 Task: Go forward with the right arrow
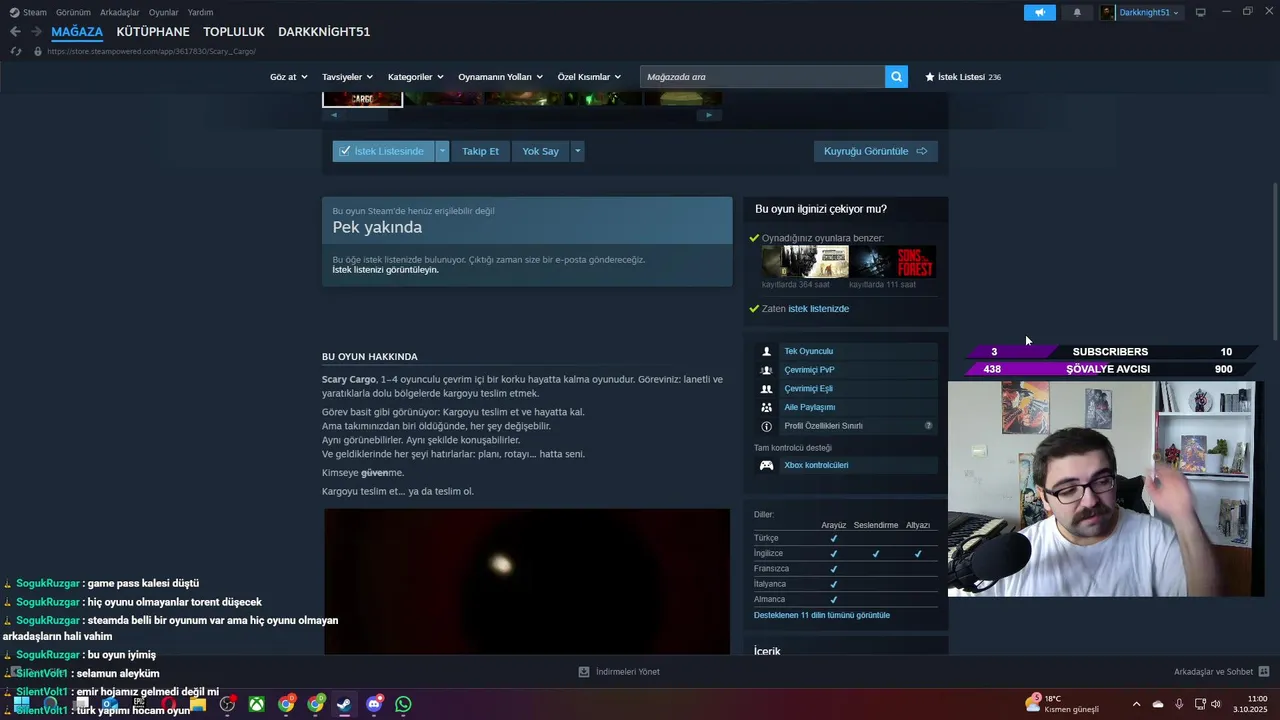click(x=36, y=32)
